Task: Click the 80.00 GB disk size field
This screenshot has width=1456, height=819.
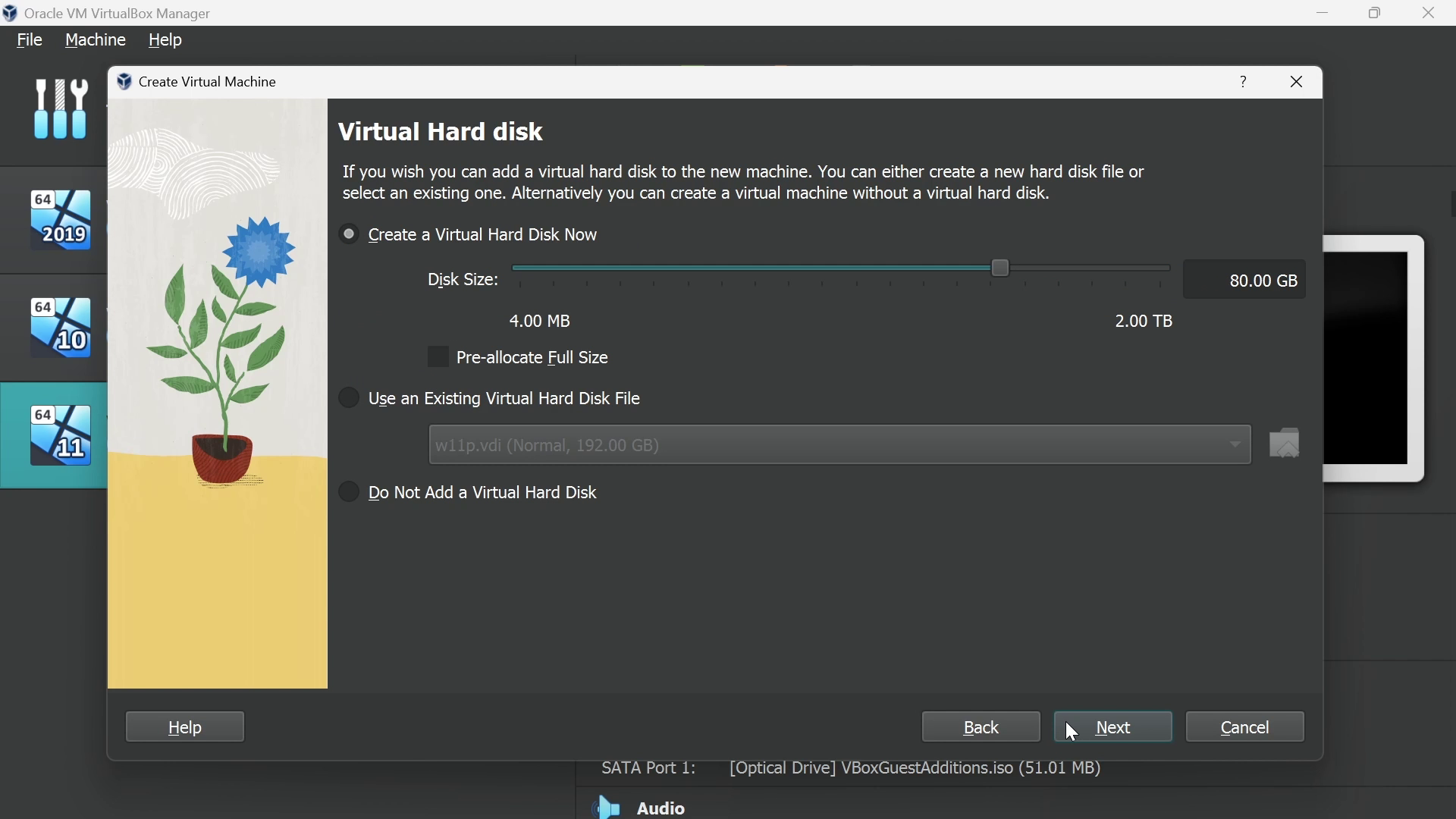Action: pyautogui.click(x=1245, y=281)
